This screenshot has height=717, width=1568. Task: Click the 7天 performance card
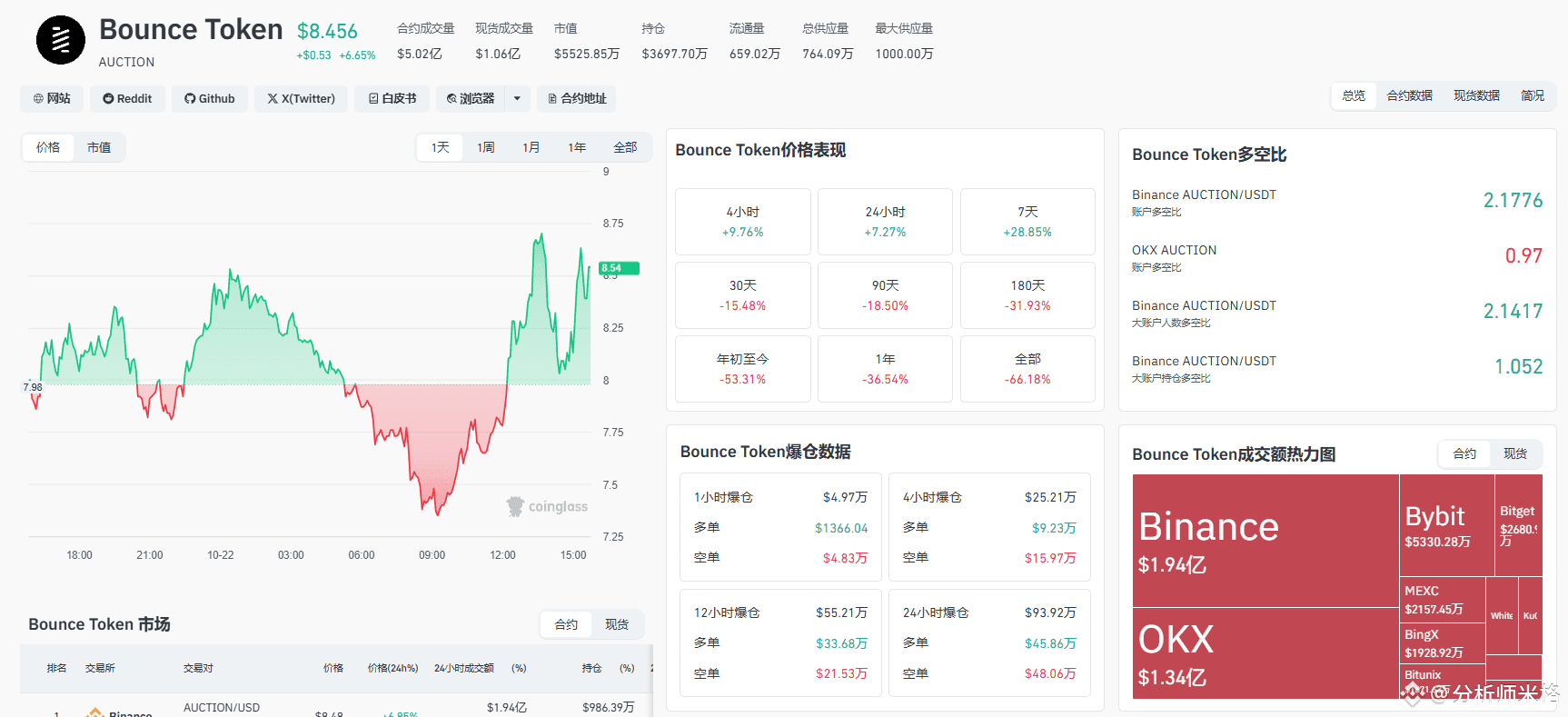pyautogui.click(x=1027, y=222)
